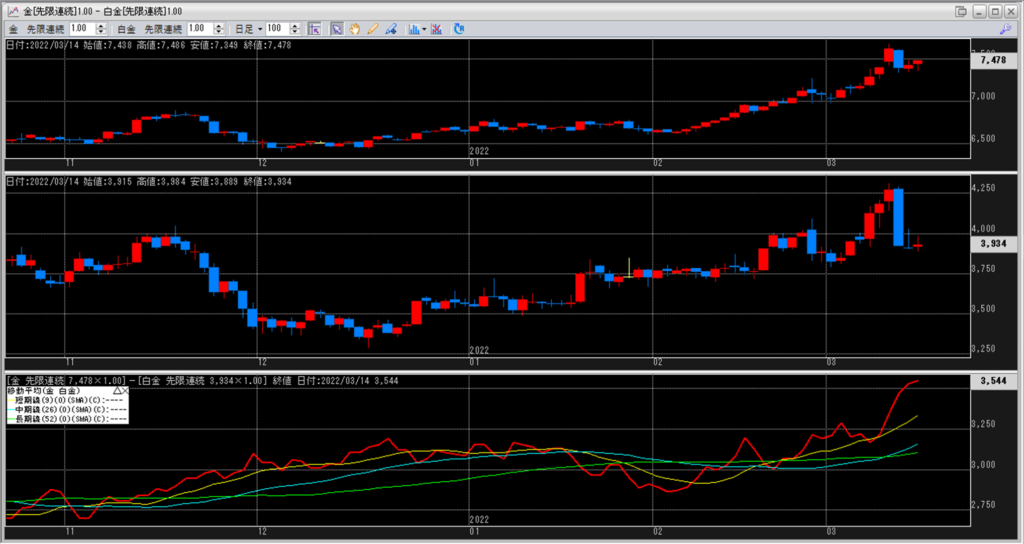Click the blue eraser tool icon
This screenshot has width=1024, height=544.
pos(390,29)
